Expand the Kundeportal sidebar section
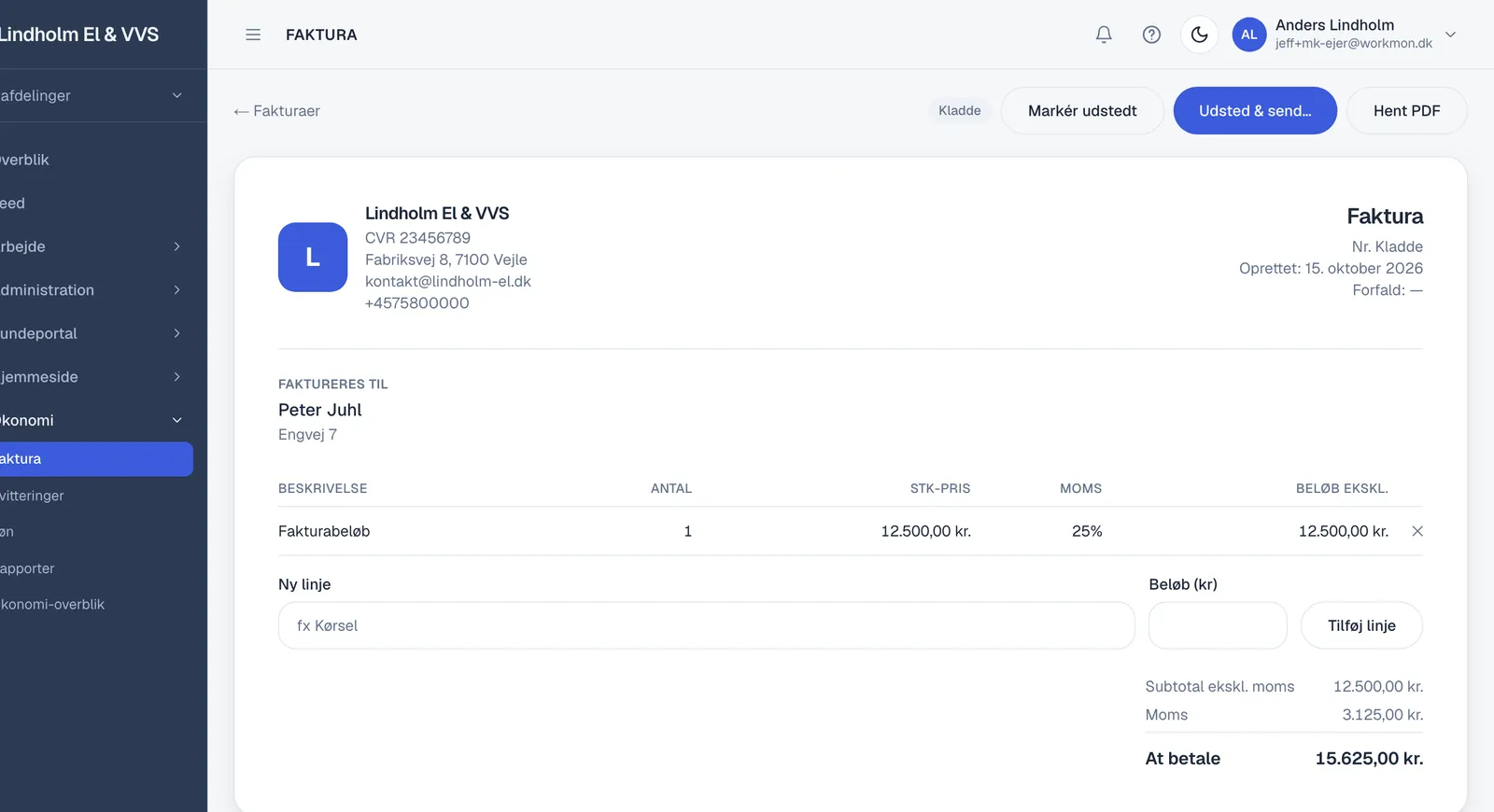 point(92,333)
